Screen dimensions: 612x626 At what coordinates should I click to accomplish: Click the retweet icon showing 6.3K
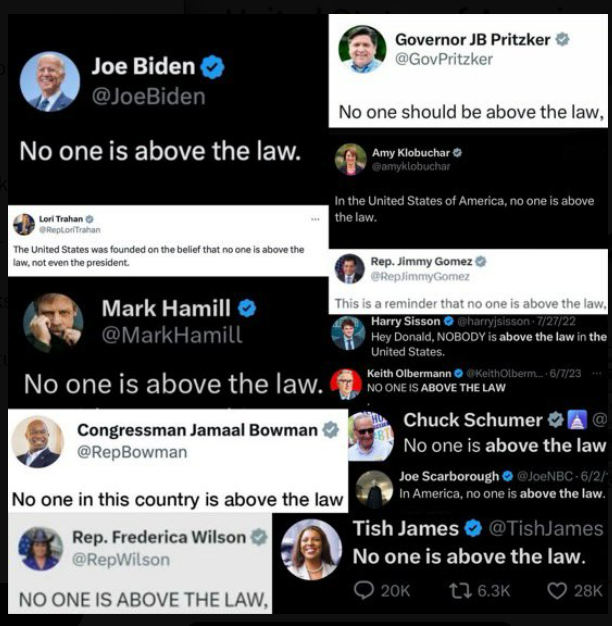(461, 590)
